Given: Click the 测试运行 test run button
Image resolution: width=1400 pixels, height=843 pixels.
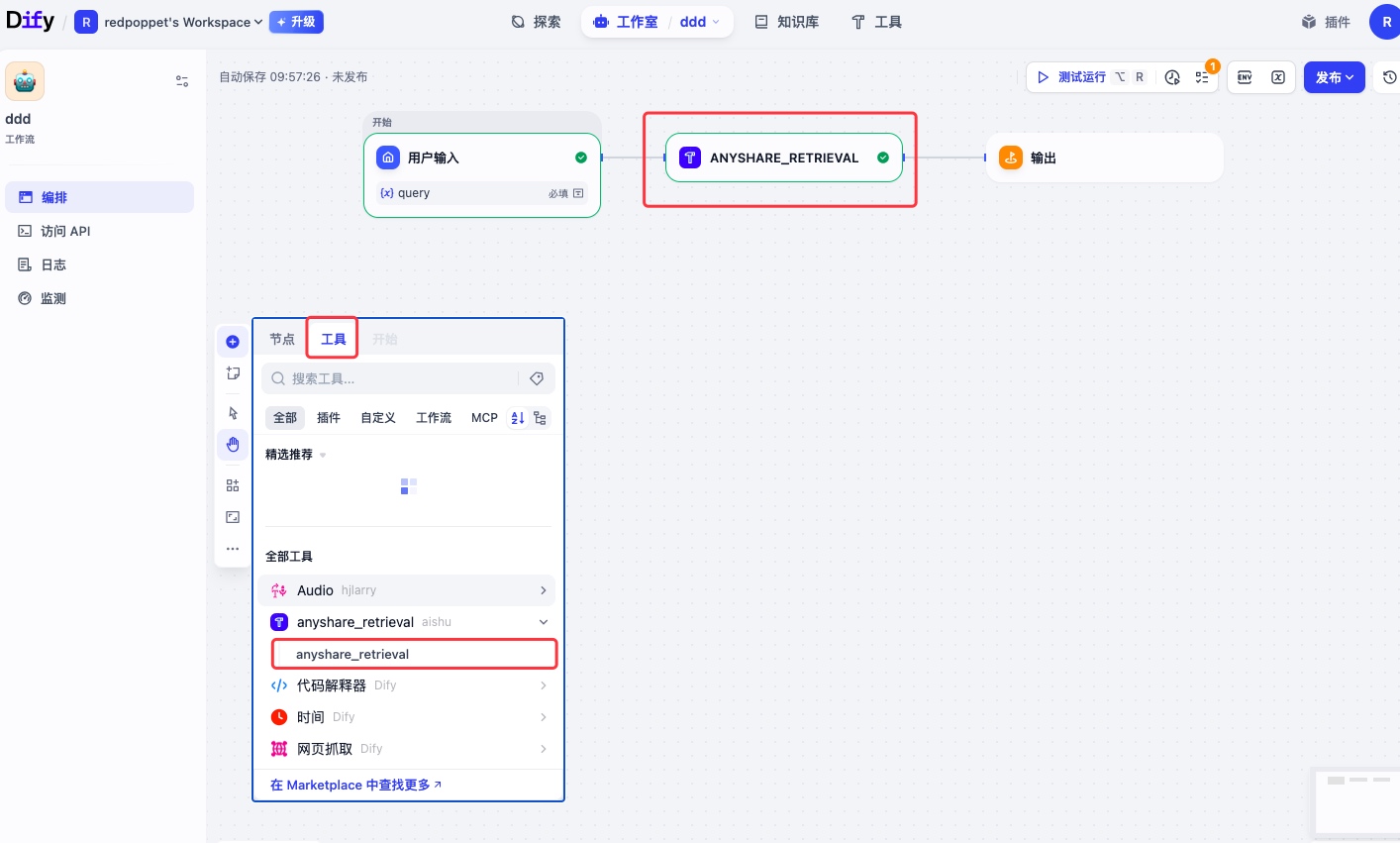Looking at the screenshot, I should click(1081, 77).
